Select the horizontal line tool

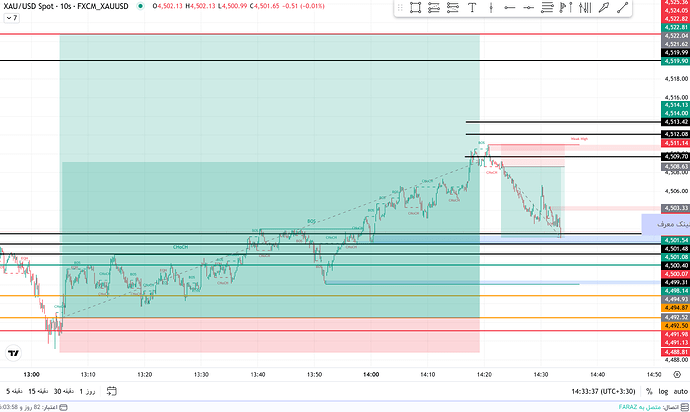[x=529, y=7]
